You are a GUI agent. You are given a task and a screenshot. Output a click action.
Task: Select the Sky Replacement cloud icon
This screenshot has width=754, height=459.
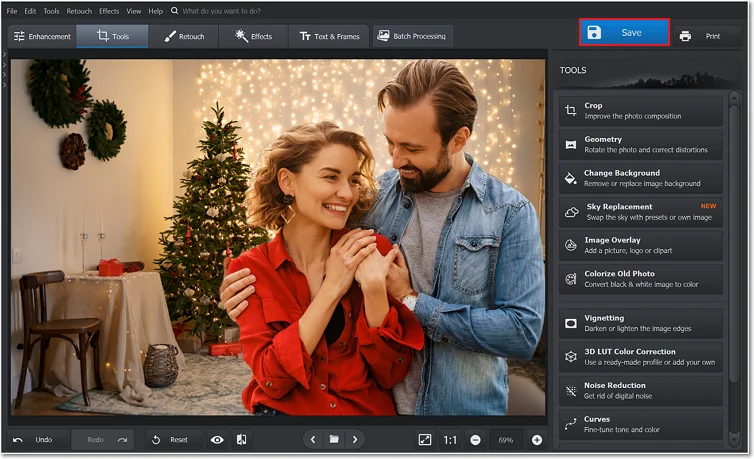(x=571, y=212)
